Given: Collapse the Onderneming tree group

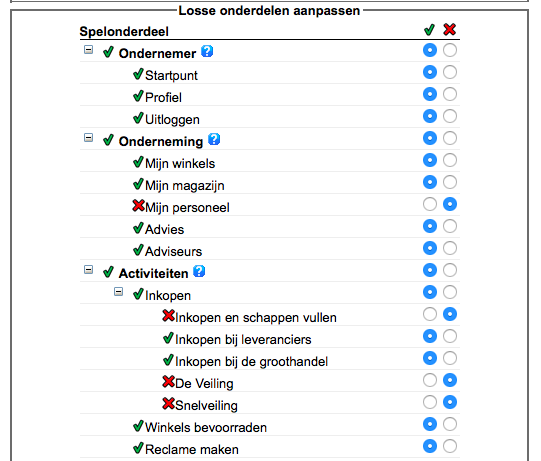Looking at the screenshot, I should click(x=88, y=138).
